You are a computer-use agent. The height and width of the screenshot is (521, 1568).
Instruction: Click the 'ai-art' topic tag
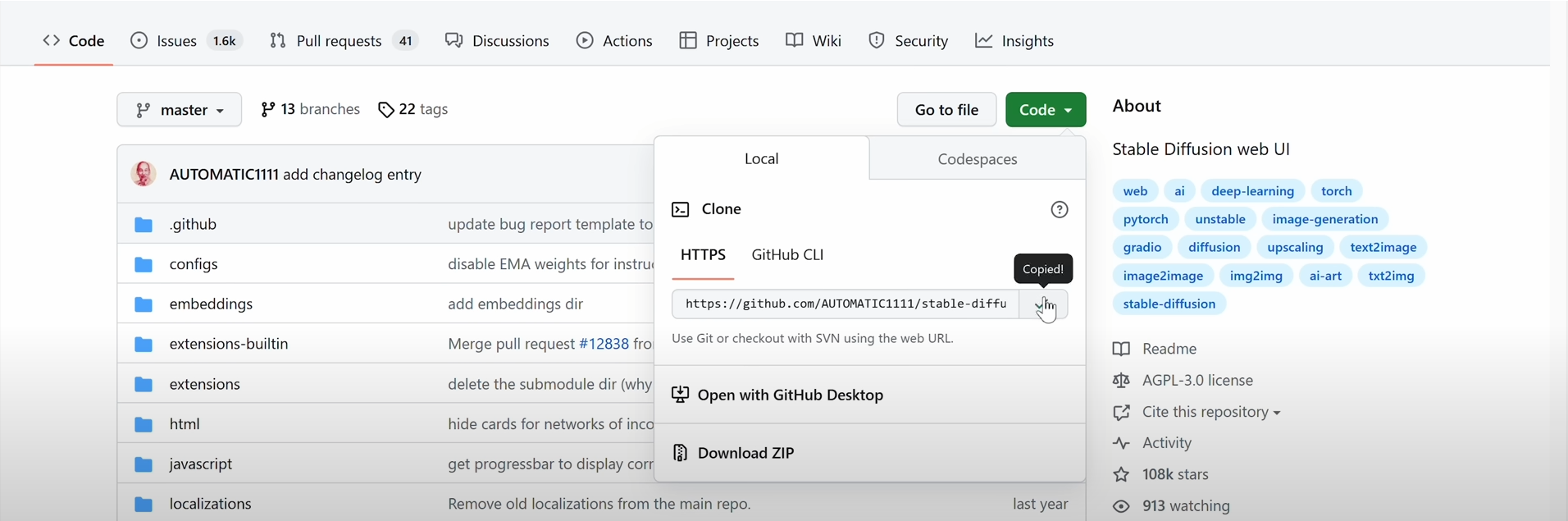click(x=1325, y=276)
